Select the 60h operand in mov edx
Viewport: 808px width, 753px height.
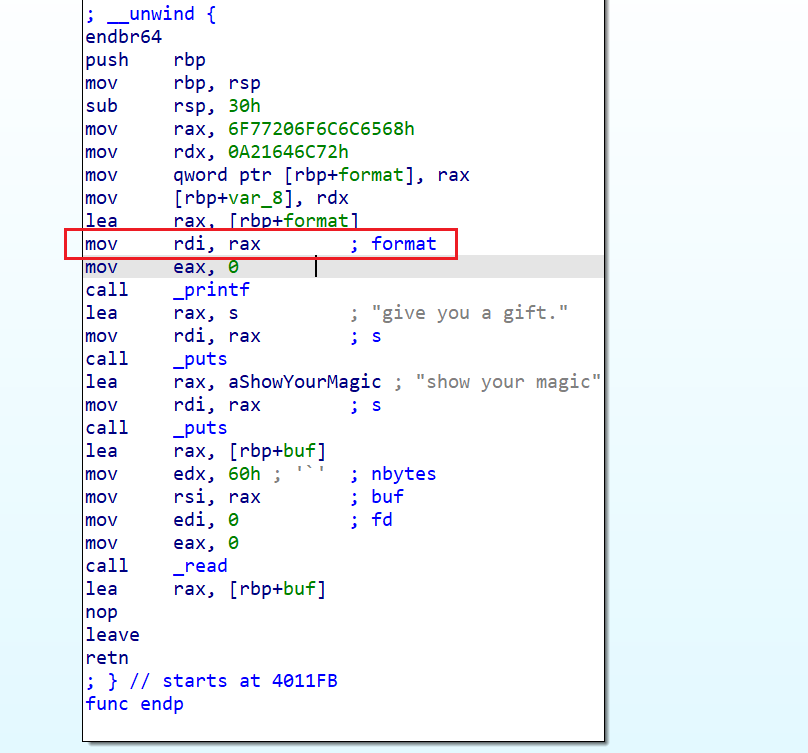251,474
